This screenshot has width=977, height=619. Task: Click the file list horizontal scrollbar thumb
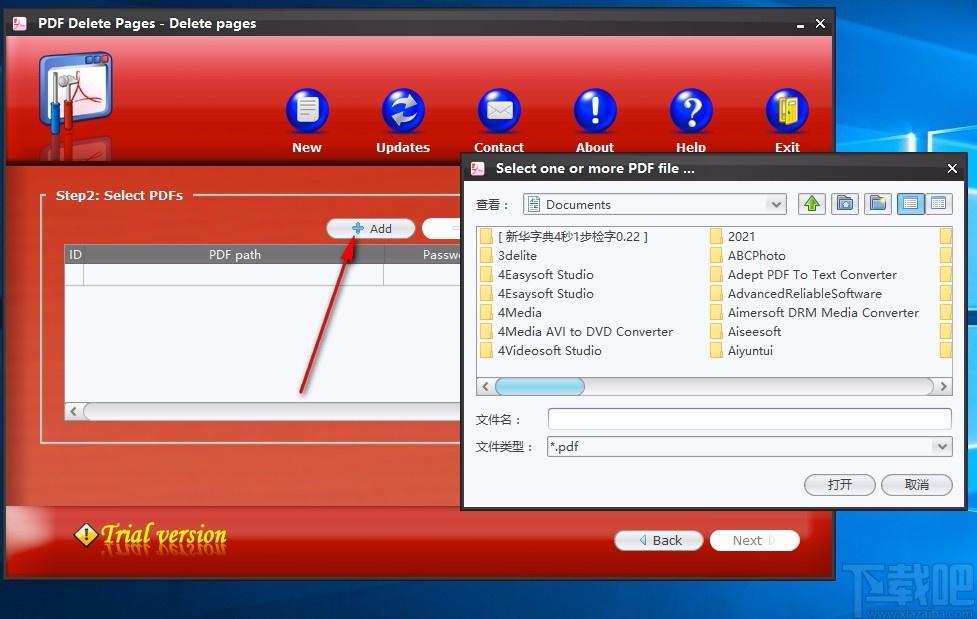pyautogui.click(x=540, y=386)
